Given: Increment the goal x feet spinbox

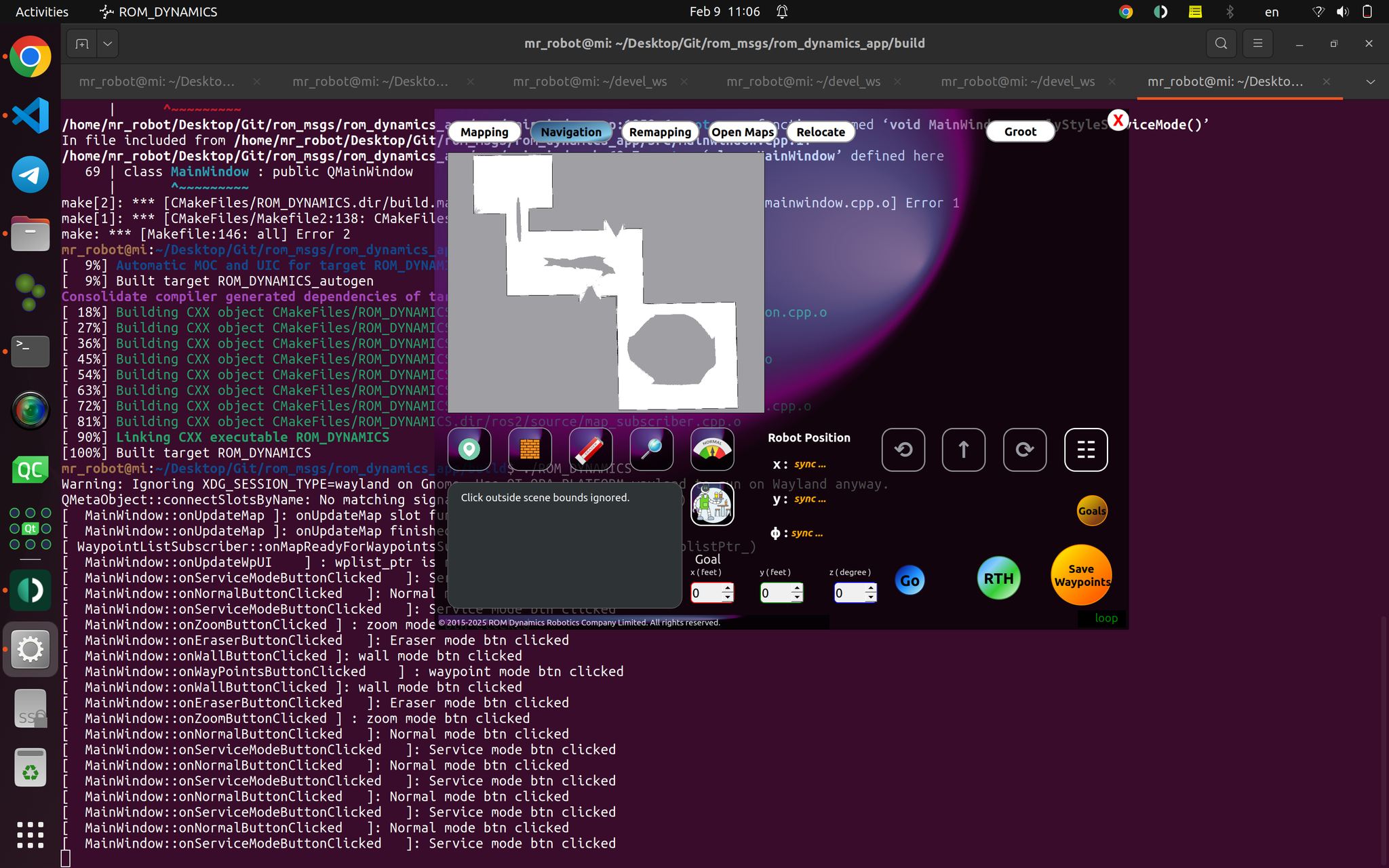Looking at the screenshot, I should point(728,588).
